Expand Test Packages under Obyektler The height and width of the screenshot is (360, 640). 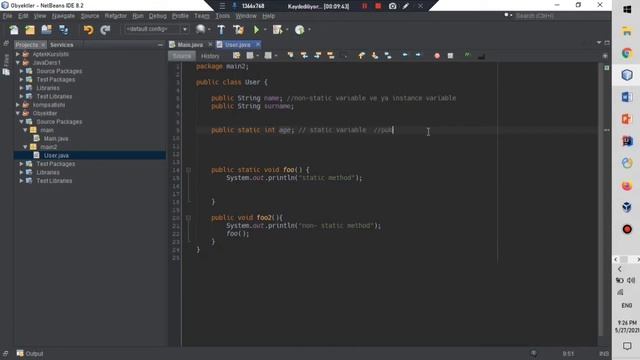(x=21, y=164)
